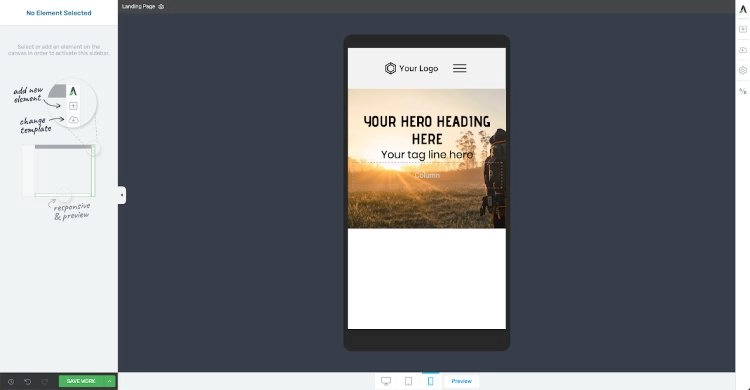
Task: Select the Column placeholder in hero section
Action: coord(427,175)
